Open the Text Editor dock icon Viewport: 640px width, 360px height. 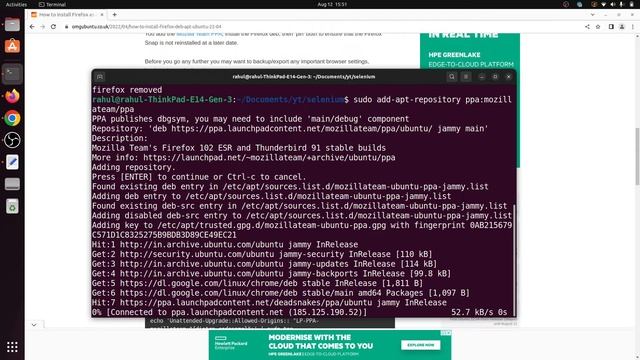12,162
